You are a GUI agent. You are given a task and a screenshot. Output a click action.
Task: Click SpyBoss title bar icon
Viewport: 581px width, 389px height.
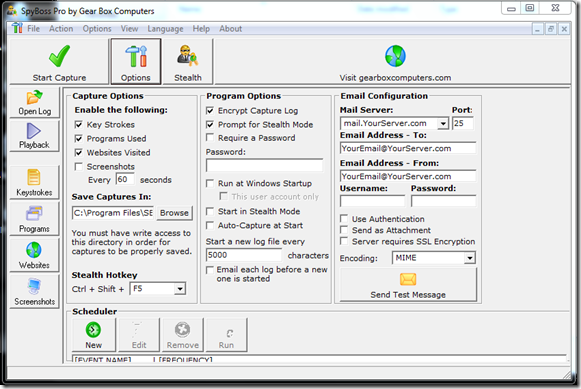[x=12, y=10]
